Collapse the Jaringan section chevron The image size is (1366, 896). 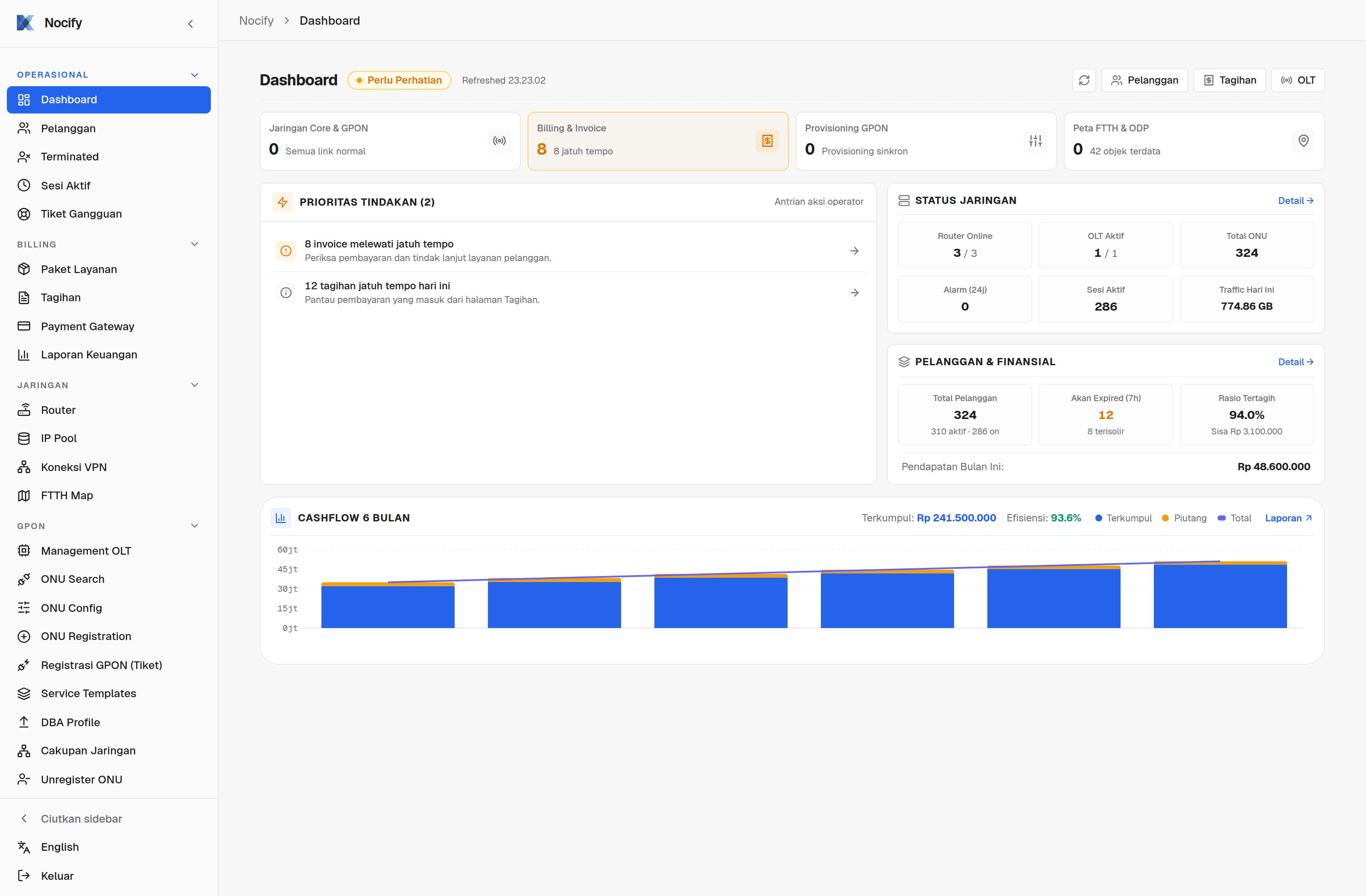point(195,385)
